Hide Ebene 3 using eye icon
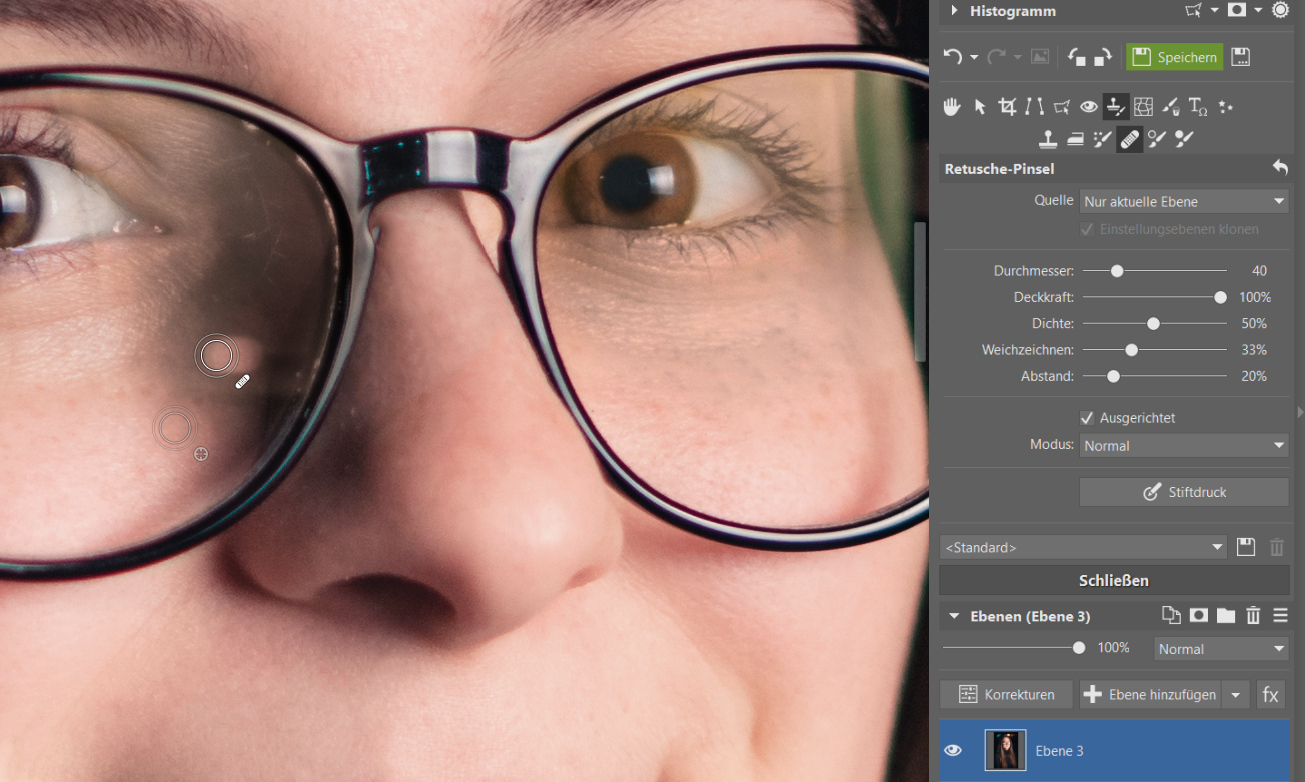The image size is (1305, 782). pyautogui.click(x=953, y=750)
